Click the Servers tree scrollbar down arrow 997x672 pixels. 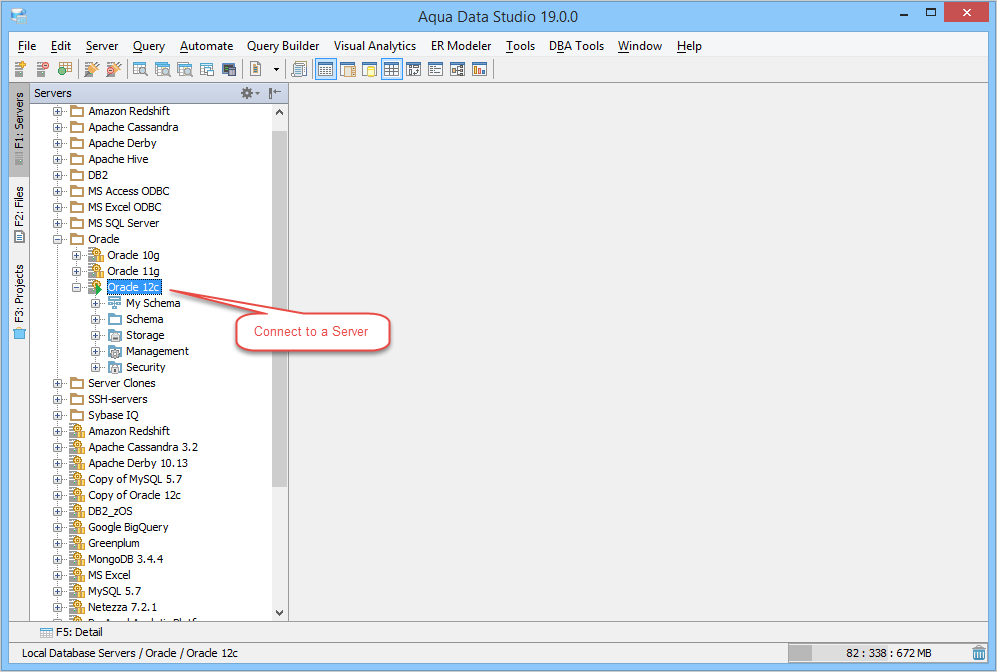[279, 613]
